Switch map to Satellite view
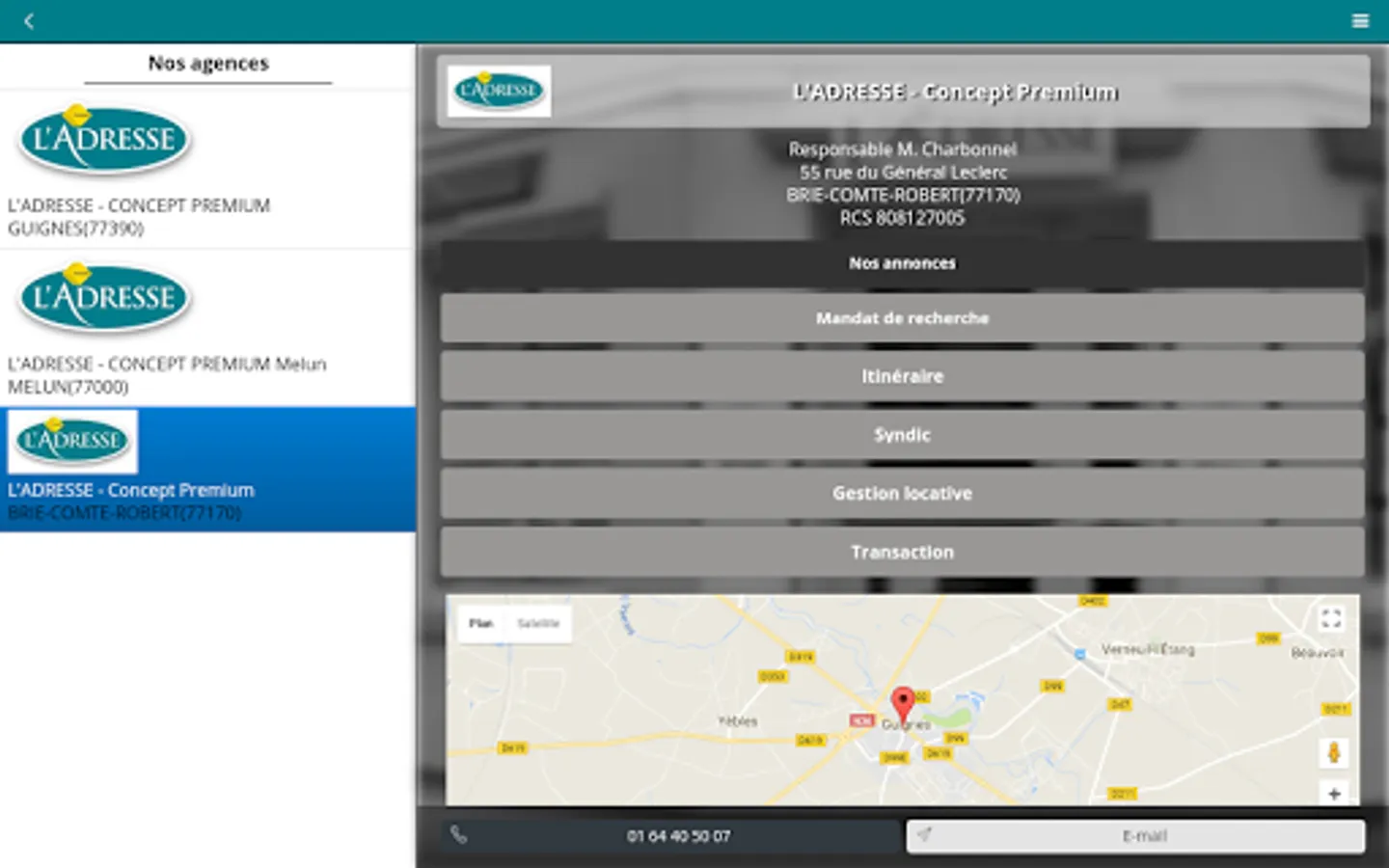 [x=538, y=624]
